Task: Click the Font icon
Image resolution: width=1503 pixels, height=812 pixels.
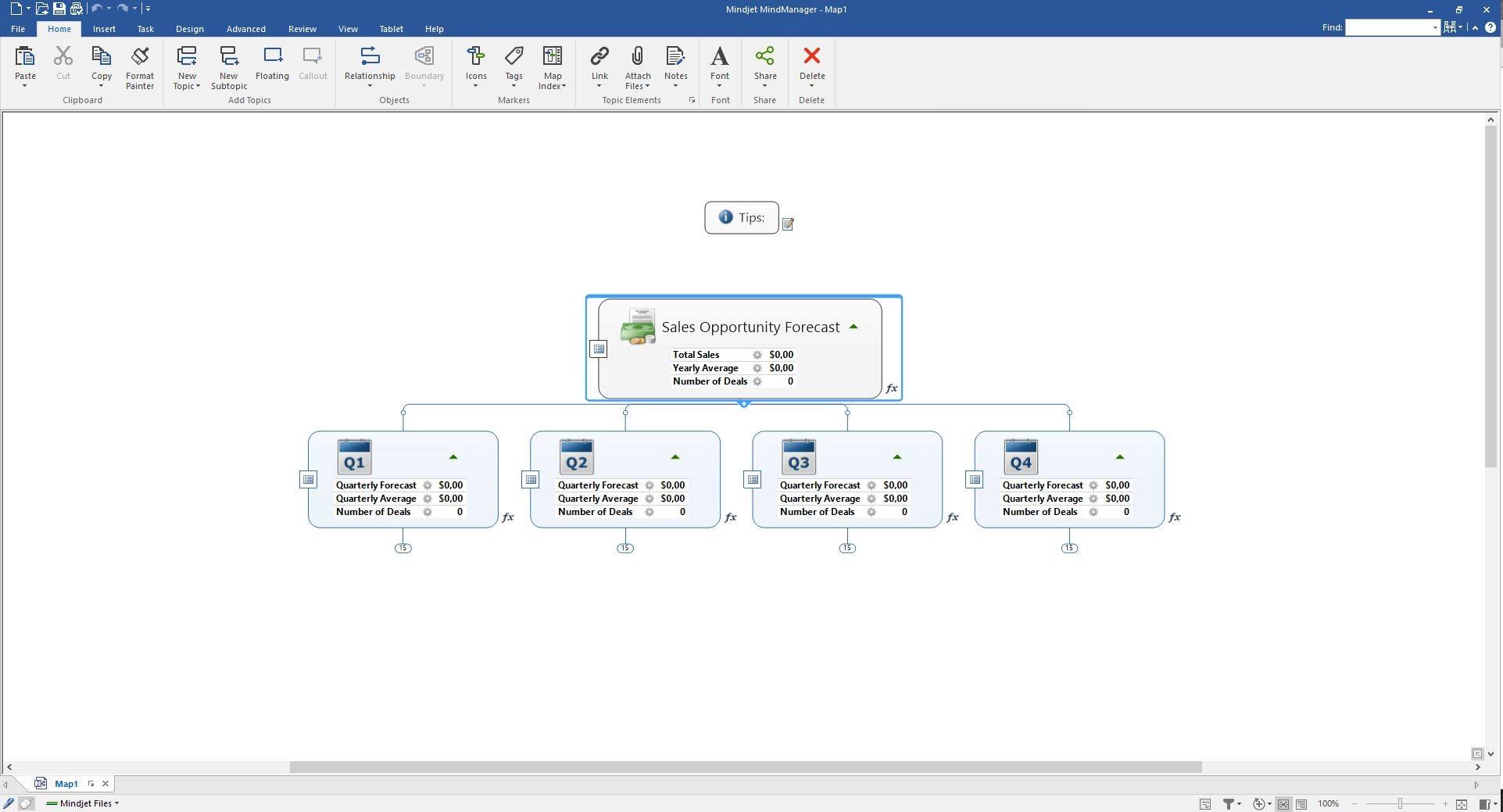Action: point(720,56)
